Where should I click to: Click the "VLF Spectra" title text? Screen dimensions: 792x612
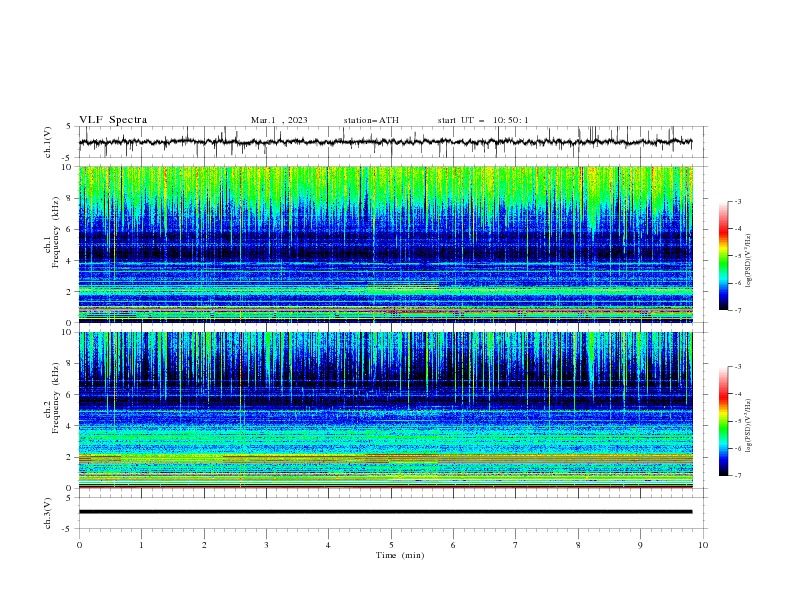click(113, 120)
